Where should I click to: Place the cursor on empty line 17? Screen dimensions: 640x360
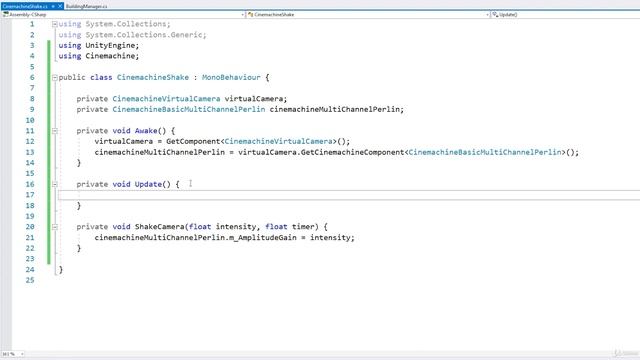349,195
